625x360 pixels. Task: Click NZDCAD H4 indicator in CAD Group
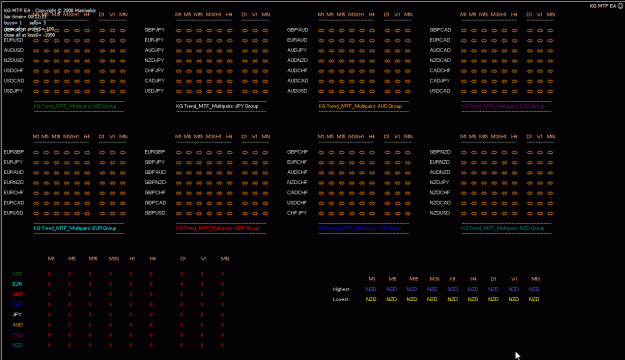coord(515,61)
